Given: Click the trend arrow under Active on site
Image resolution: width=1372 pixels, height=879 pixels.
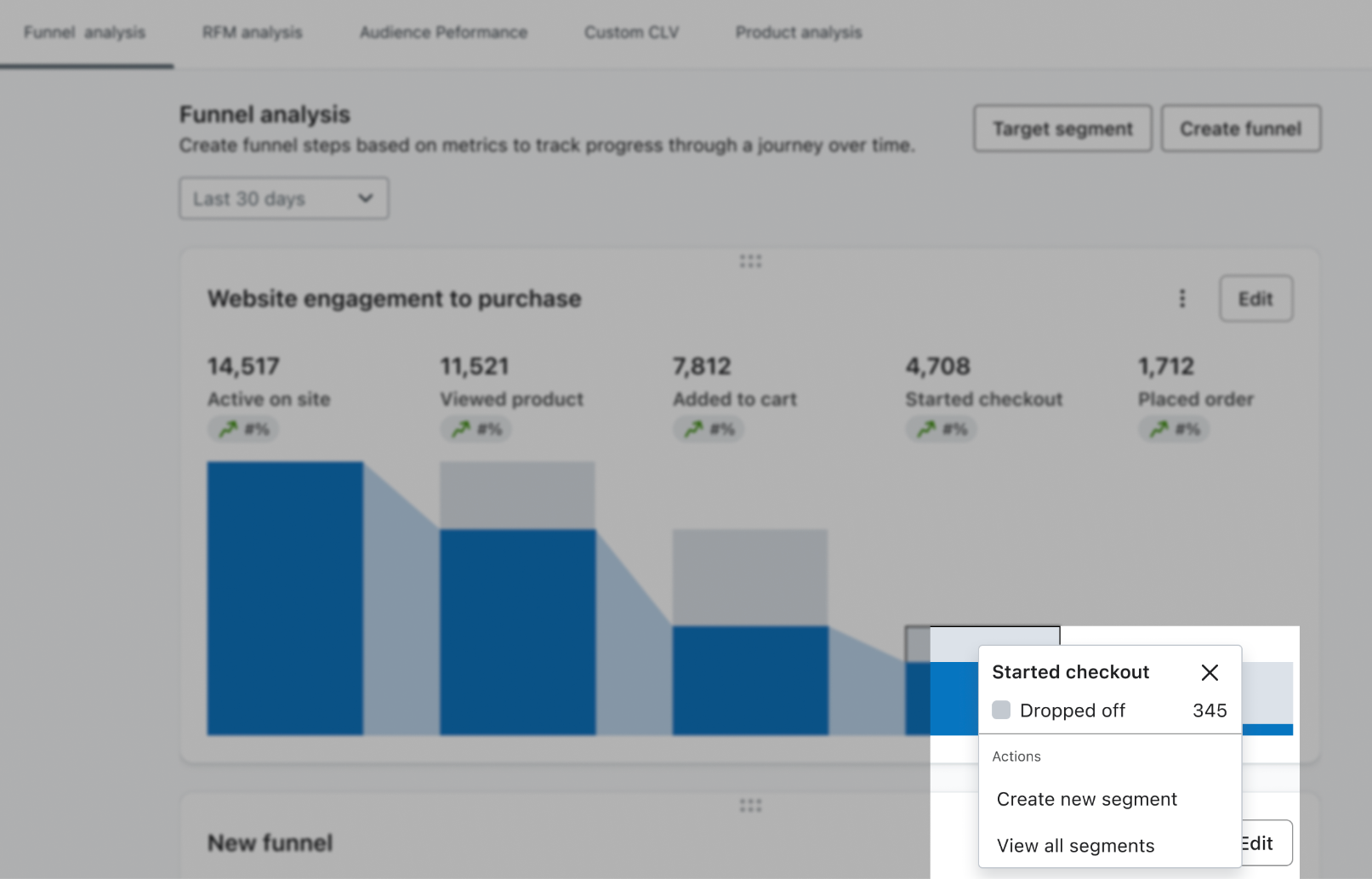Looking at the screenshot, I should 242,429.
